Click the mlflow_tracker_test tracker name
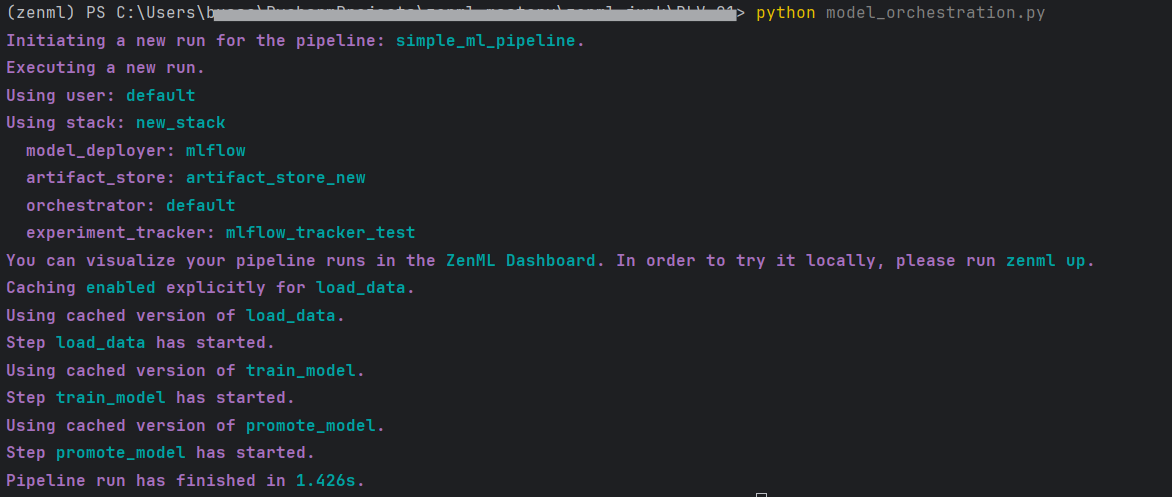Viewport: 1172px width, 497px height. tap(320, 233)
